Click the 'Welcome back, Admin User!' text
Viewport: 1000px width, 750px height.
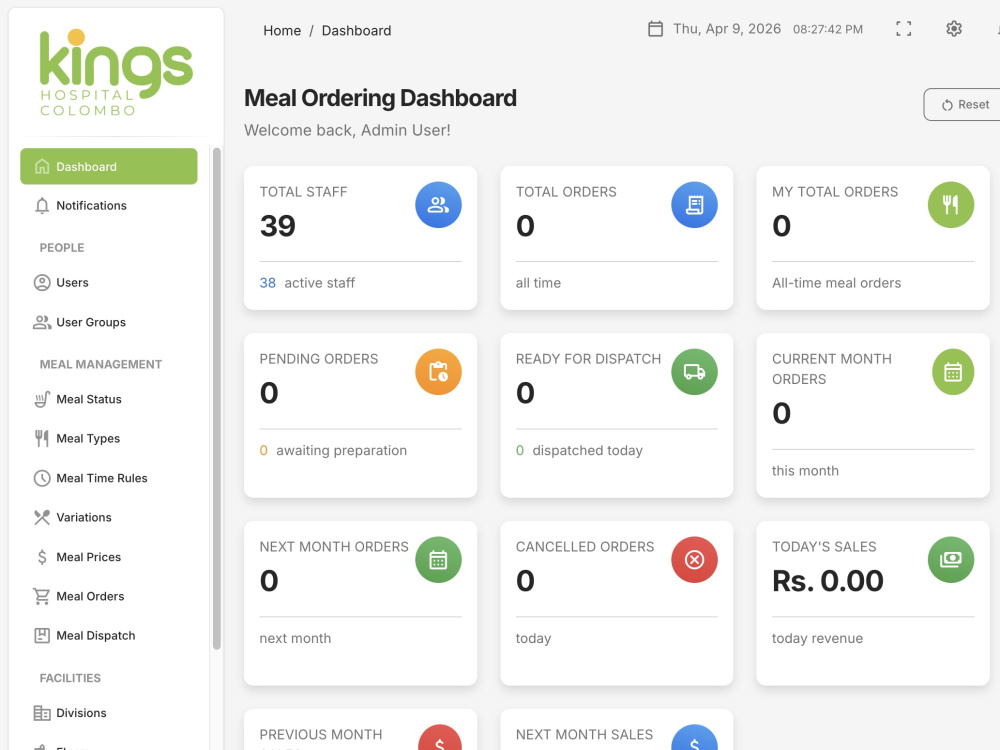pyautogui.click(x=347, y=130)
